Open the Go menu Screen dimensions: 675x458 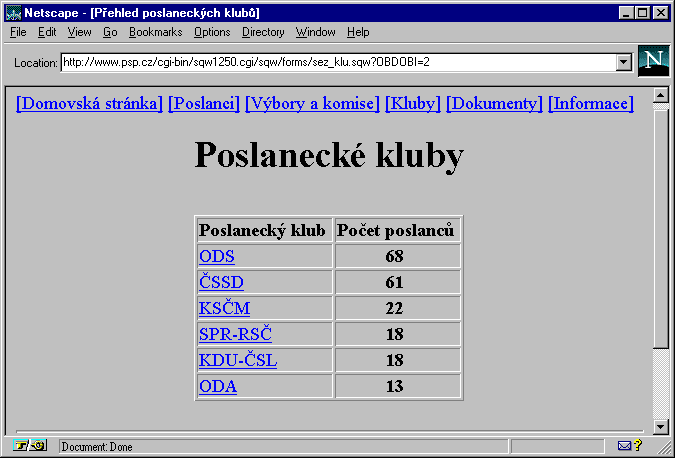110,32
